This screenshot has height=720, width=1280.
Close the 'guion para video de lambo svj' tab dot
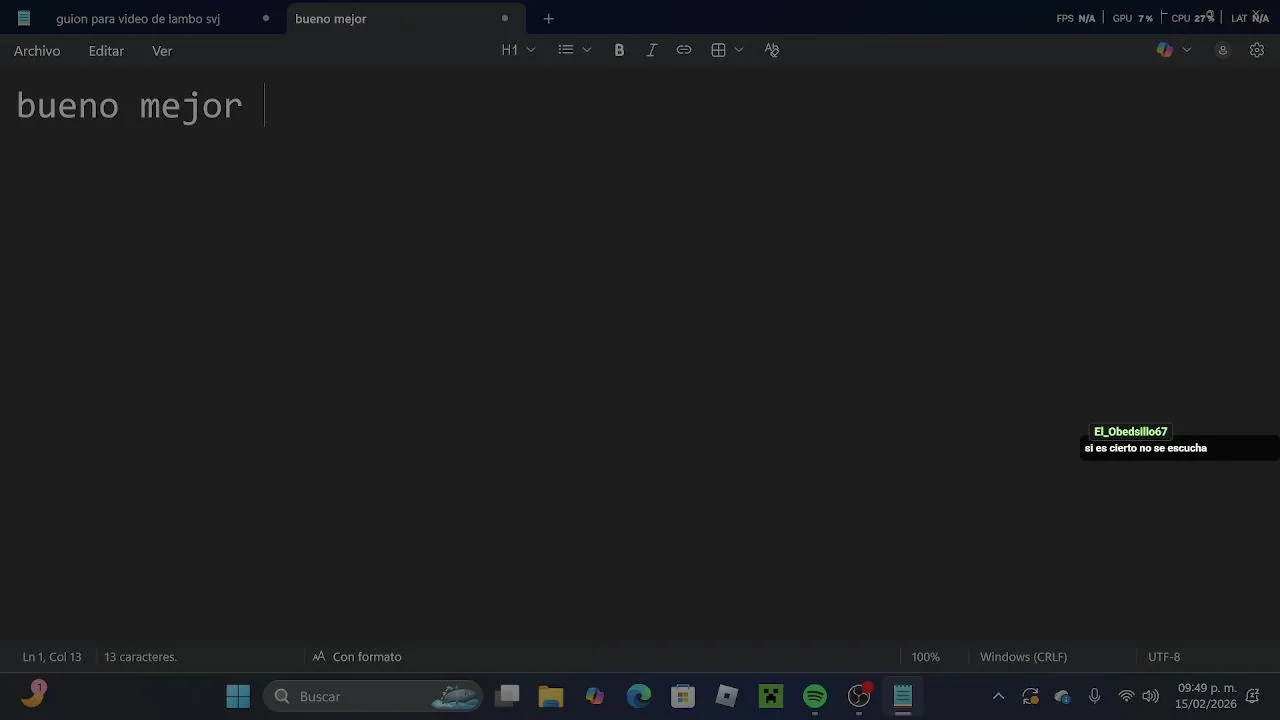tap(266, 18)
